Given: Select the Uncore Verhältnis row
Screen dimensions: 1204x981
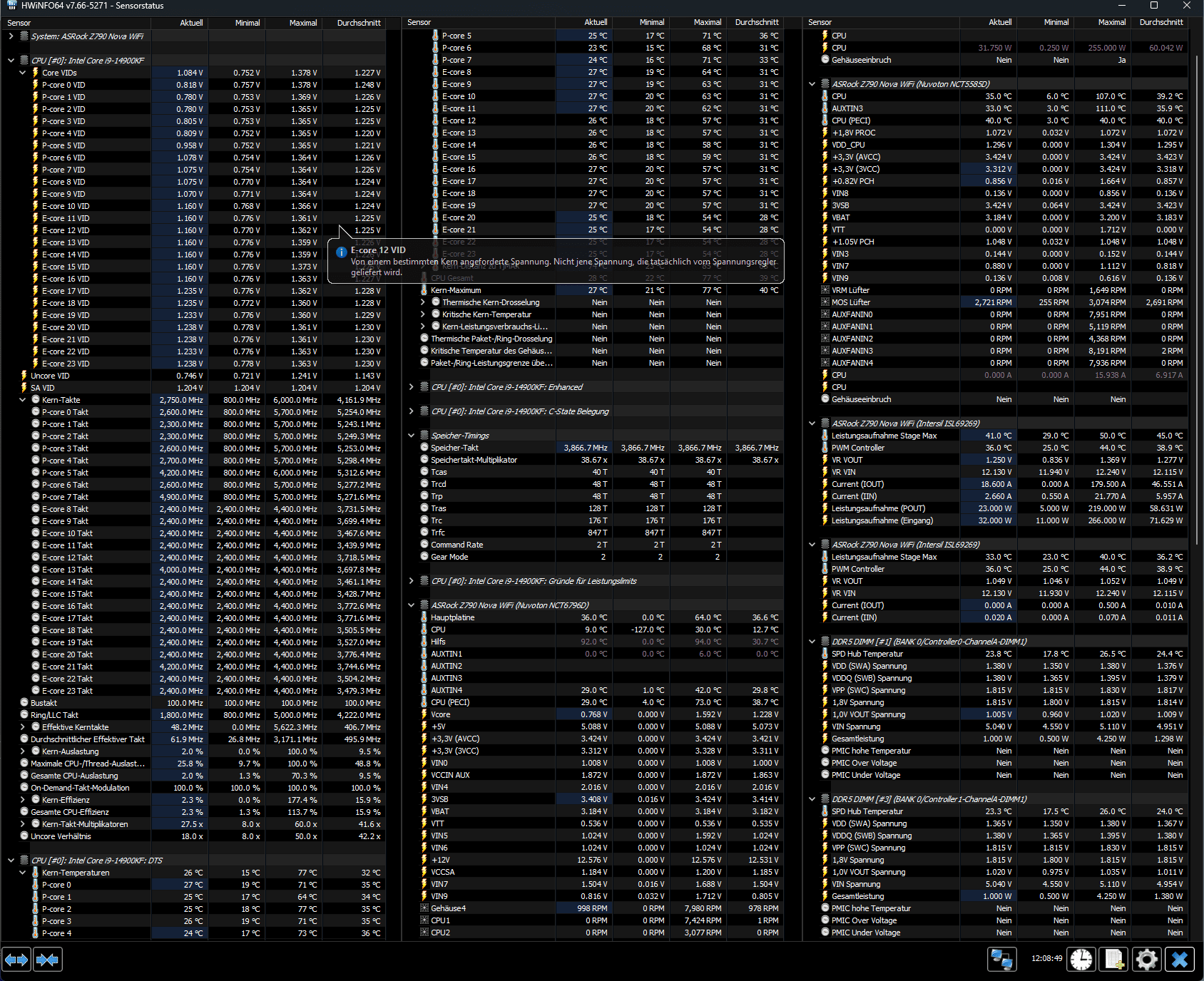Looking at the screenshot, I should [193, 836].
